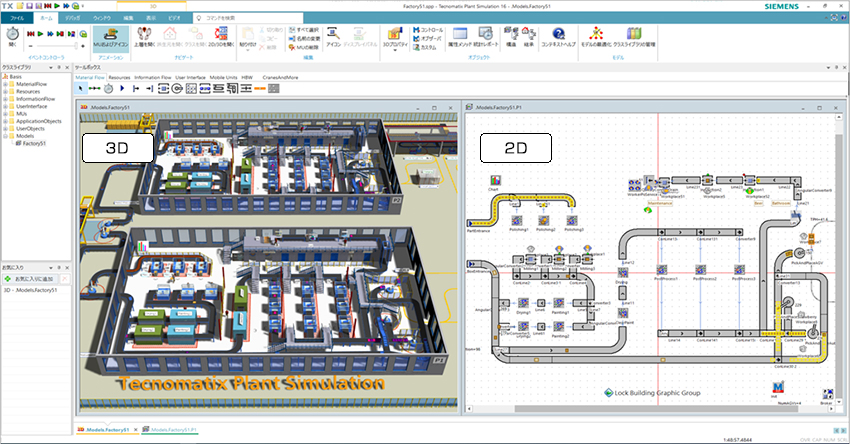The height and width of the screenshot is (444, 850).
Task: Click the Init method icon in 2D view
Action: click(777, 388)
